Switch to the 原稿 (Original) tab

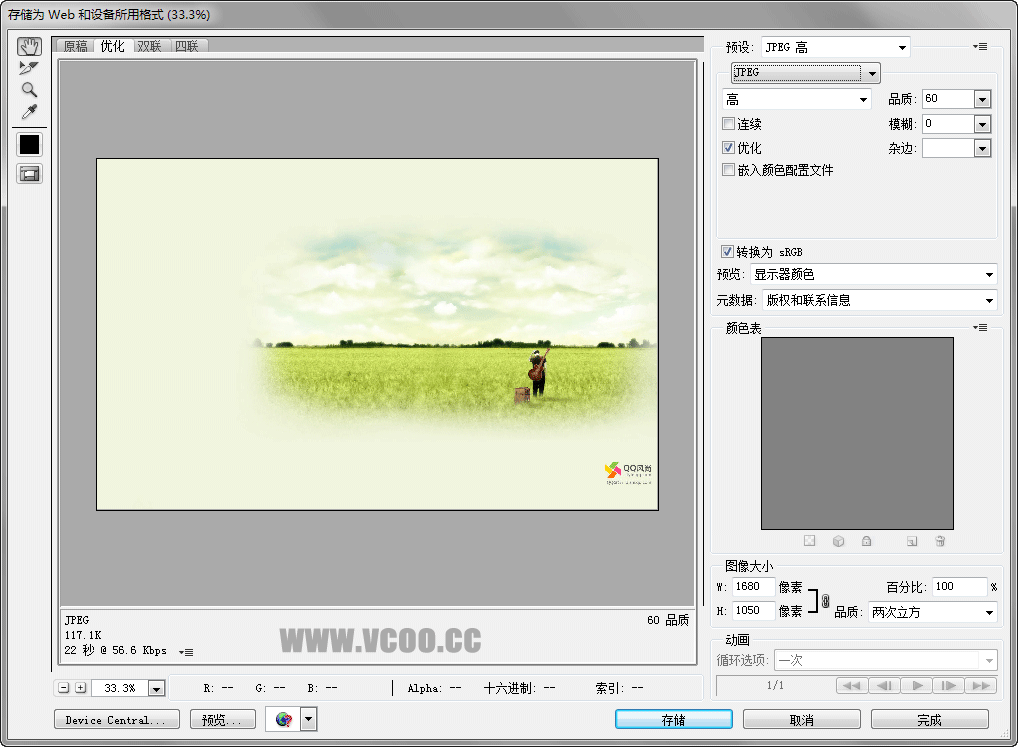pos(76,46)
